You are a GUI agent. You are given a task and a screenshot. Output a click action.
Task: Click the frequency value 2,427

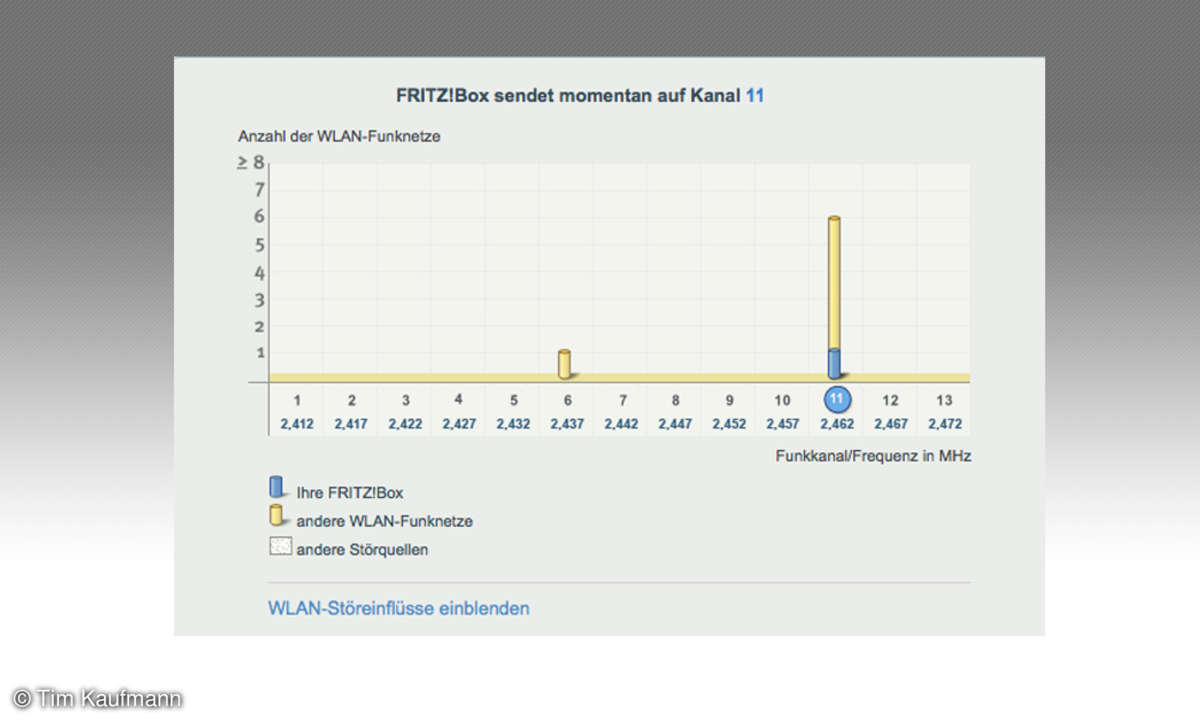459,424
